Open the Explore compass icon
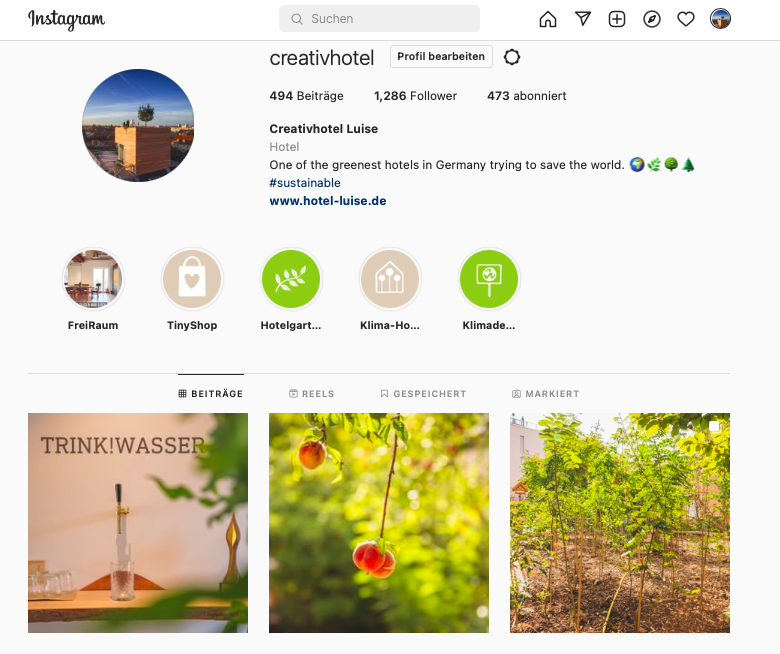 (x=652, y=19)
